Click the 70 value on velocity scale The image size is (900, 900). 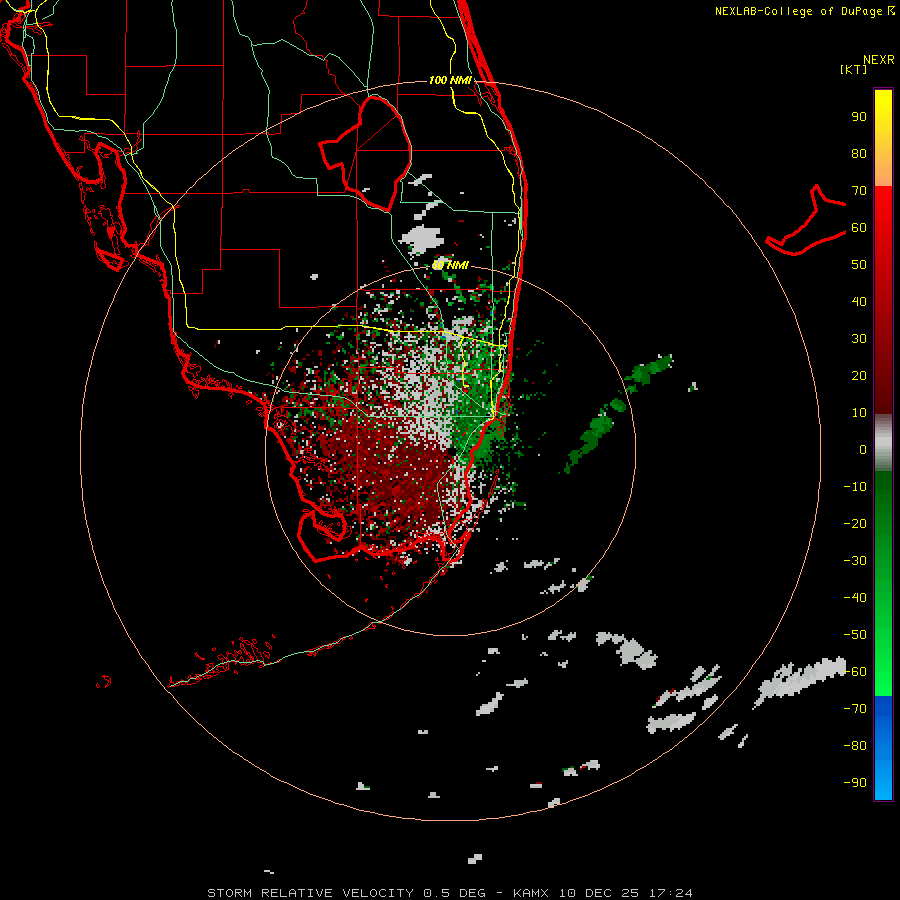pos(859,191)
